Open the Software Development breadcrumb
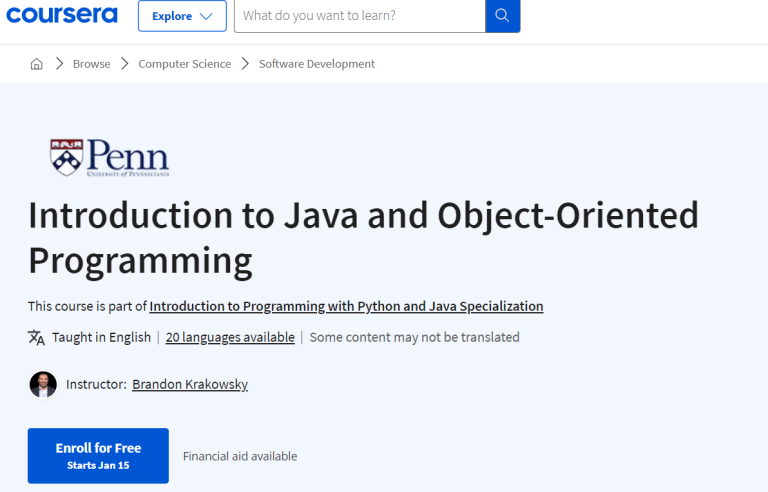 (317, 64)
